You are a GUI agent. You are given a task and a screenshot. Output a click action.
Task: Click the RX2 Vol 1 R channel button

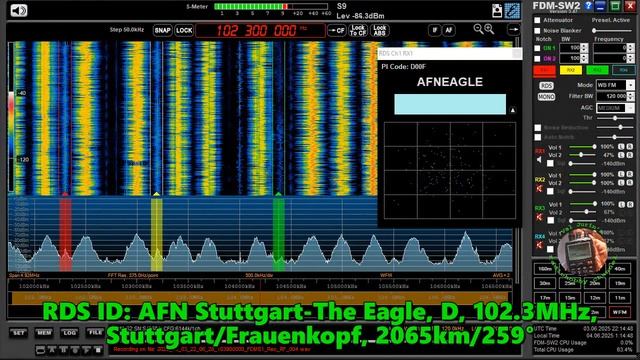point(630,175)
